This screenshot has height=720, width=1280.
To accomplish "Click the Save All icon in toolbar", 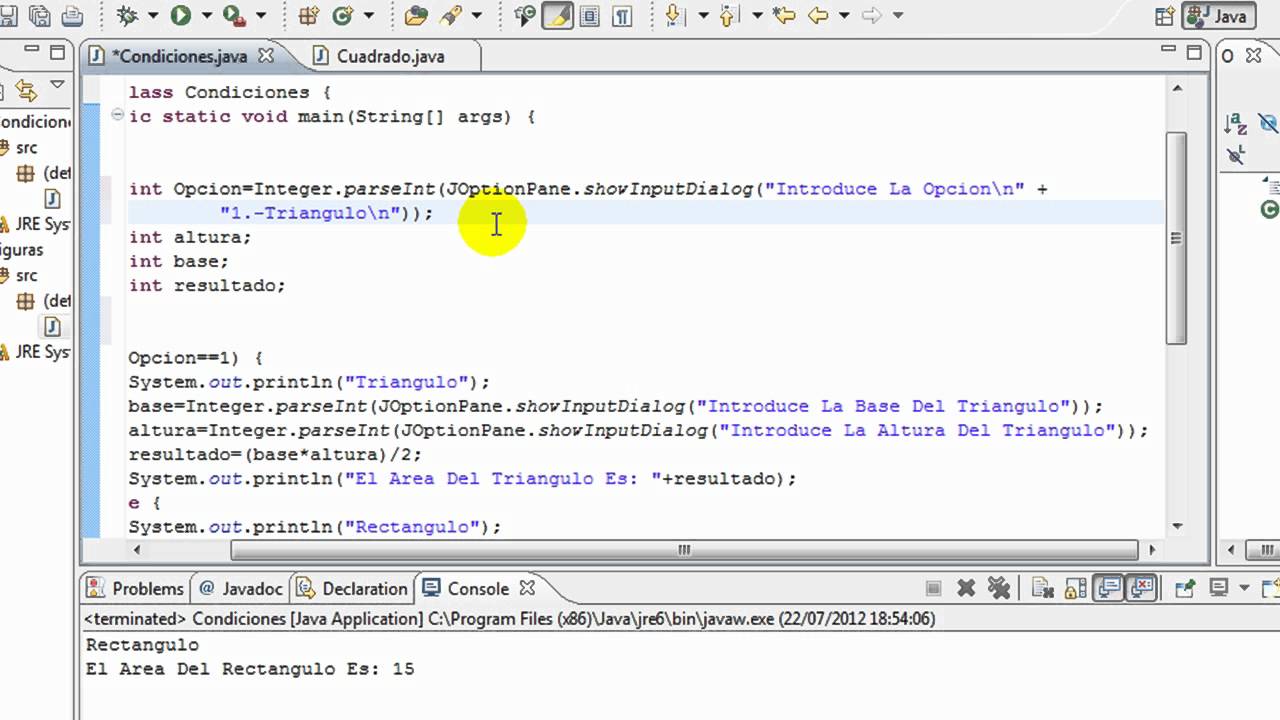I will point(40,15).
